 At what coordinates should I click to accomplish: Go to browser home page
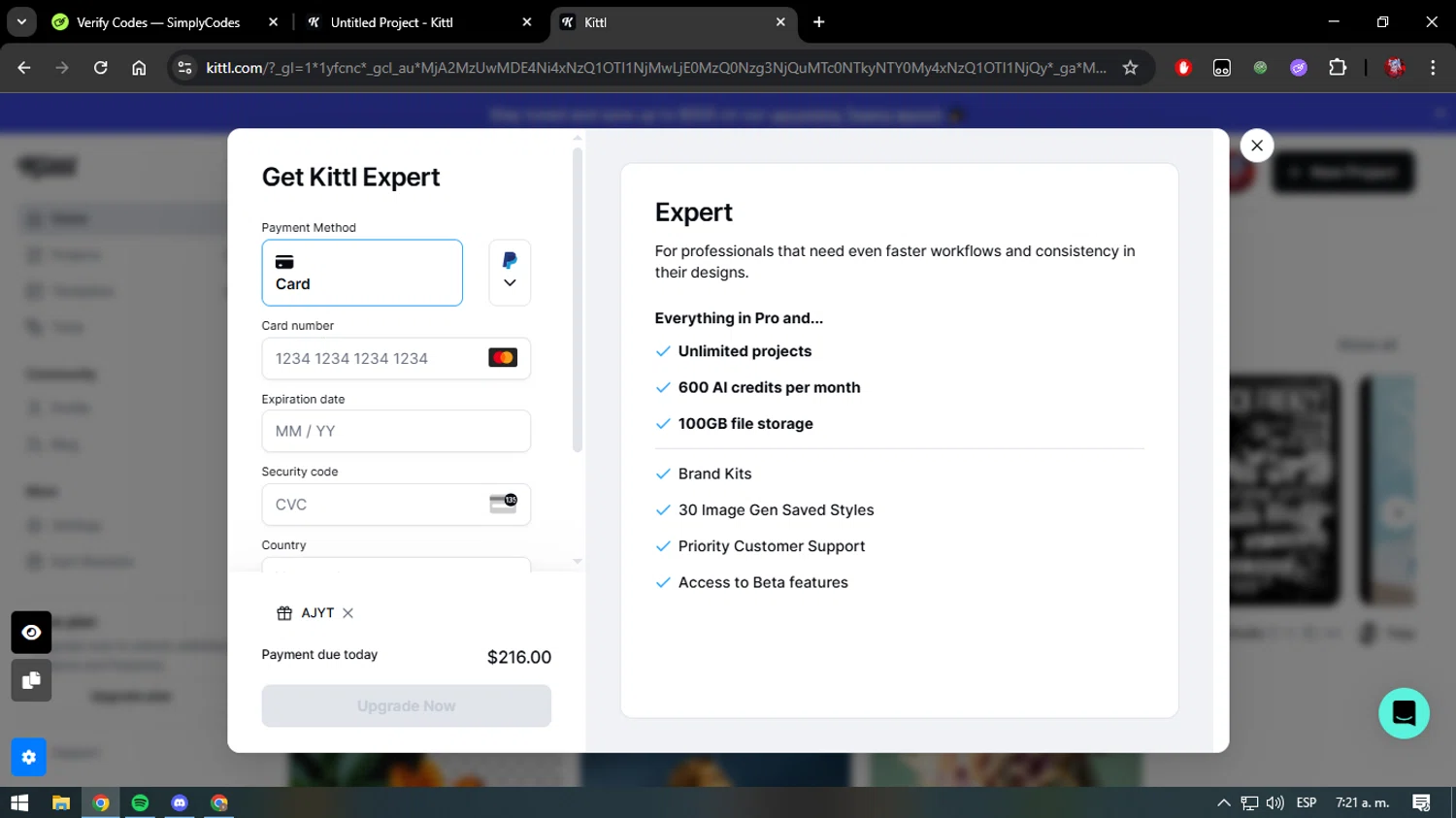click(x=139, y=68)
